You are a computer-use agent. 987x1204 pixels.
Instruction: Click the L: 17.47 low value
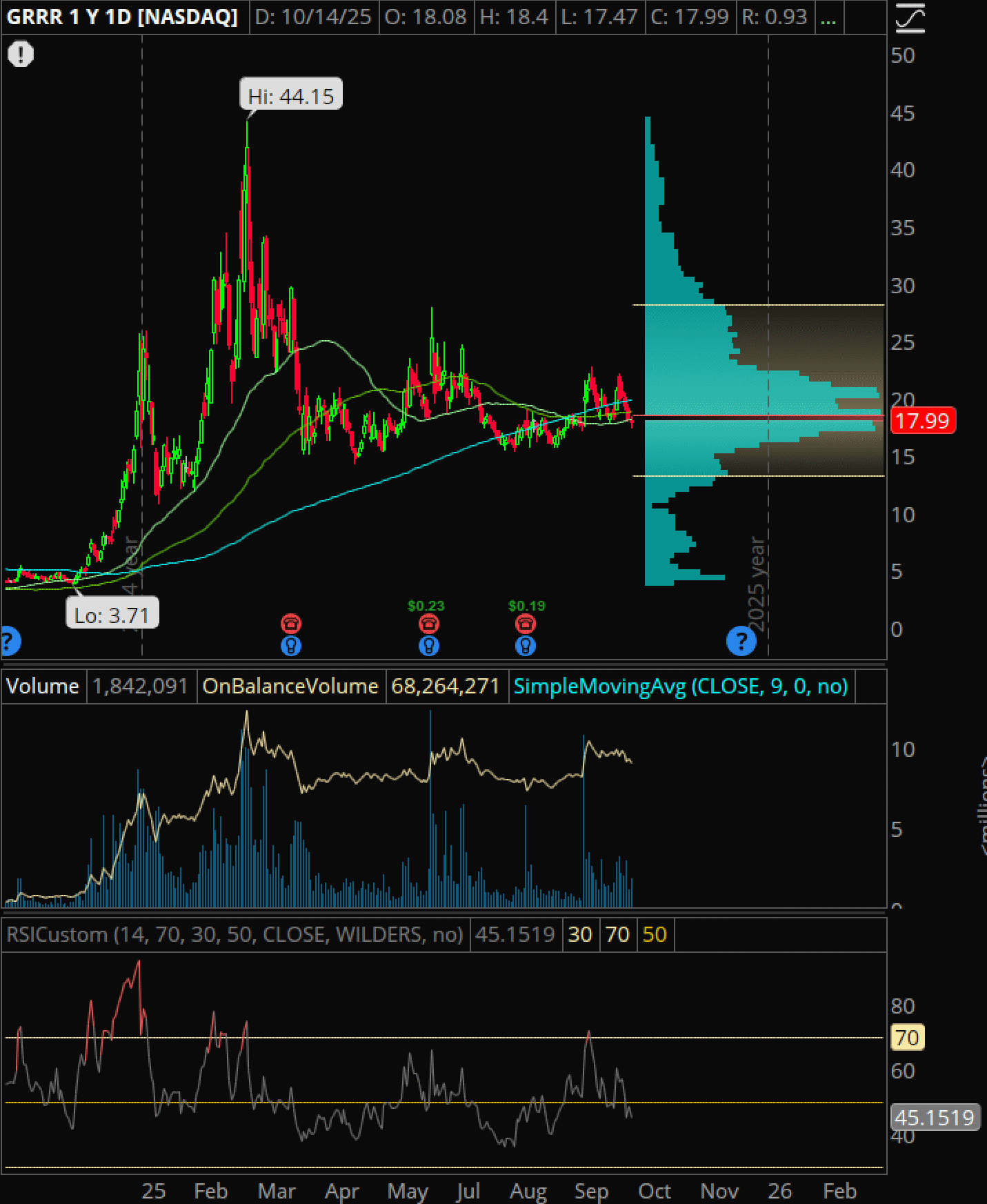(599, 17)
